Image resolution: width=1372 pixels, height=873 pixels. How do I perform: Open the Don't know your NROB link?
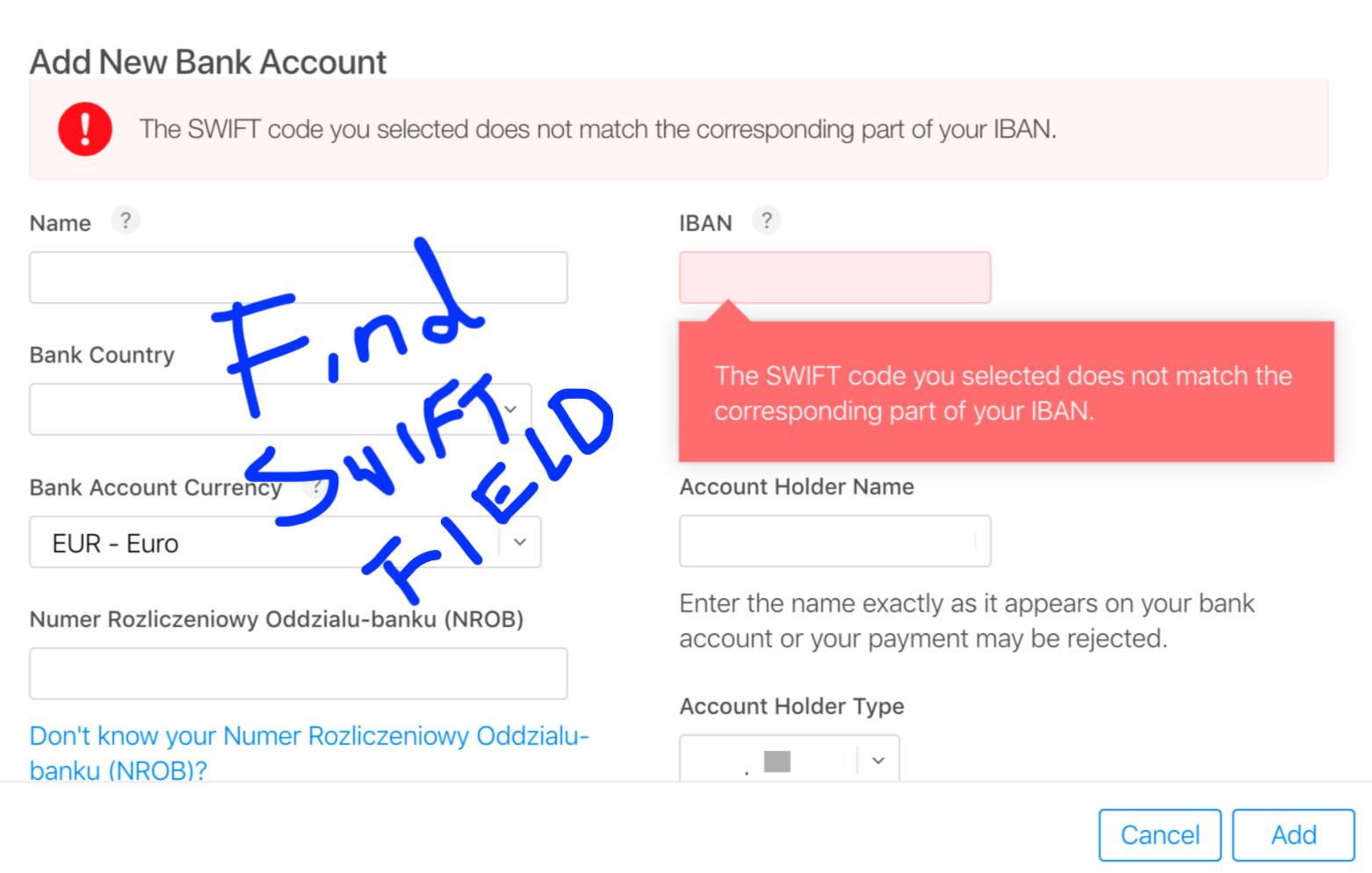pos(309,753)
